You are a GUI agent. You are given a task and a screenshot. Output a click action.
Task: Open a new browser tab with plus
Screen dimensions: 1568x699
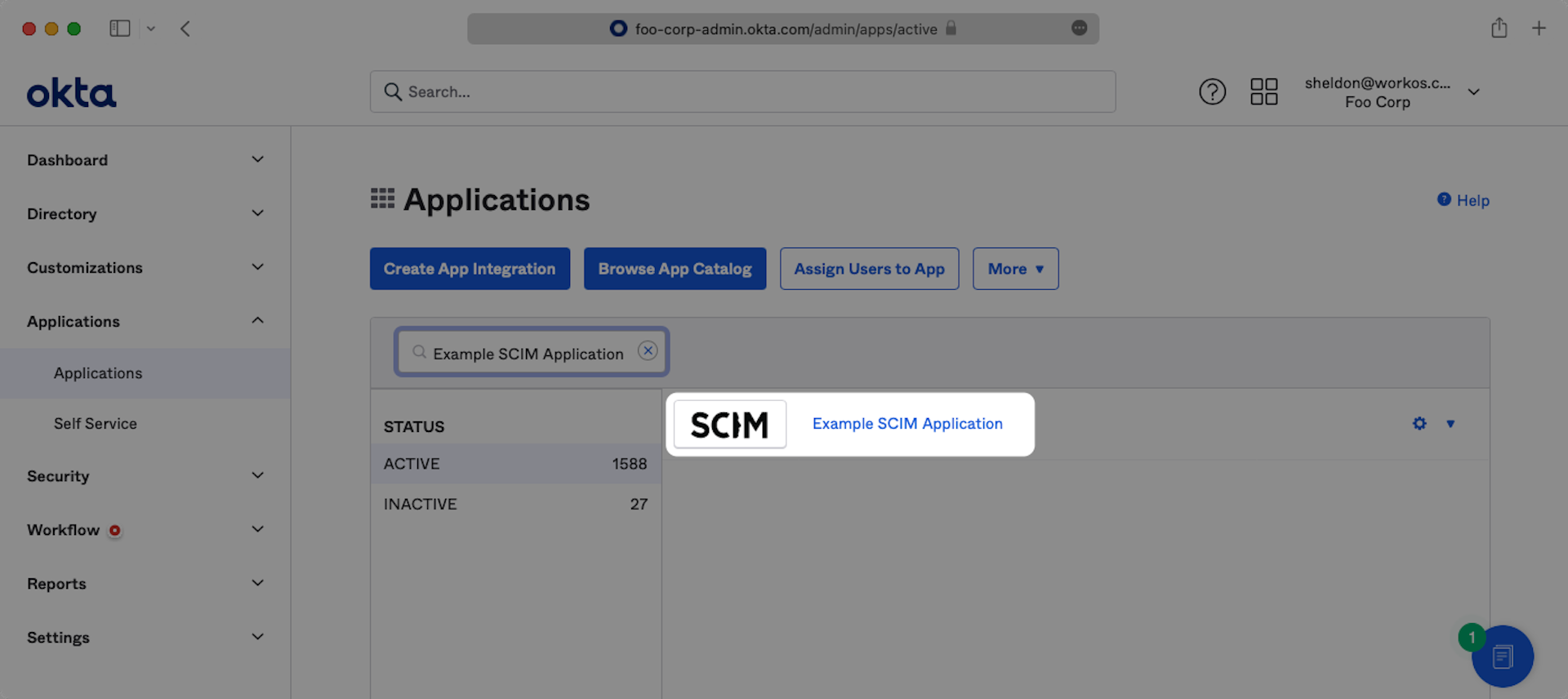pos(1539,29)
